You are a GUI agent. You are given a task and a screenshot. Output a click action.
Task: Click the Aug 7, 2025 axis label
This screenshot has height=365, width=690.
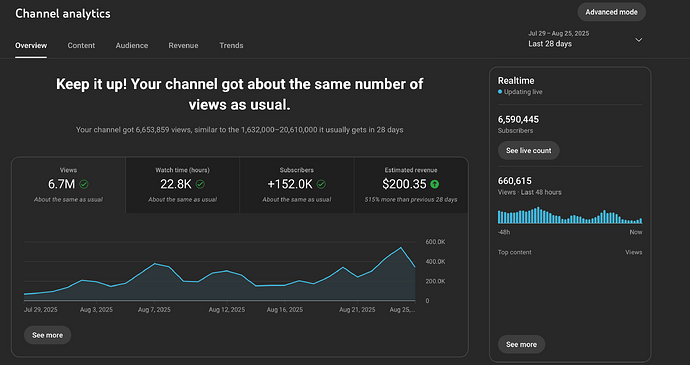pos(154,310)
